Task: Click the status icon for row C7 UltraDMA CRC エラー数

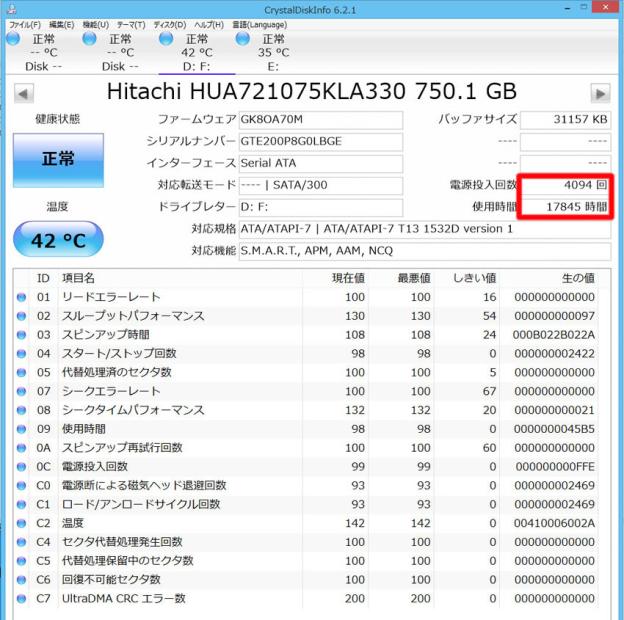Action: coord(21,599)
